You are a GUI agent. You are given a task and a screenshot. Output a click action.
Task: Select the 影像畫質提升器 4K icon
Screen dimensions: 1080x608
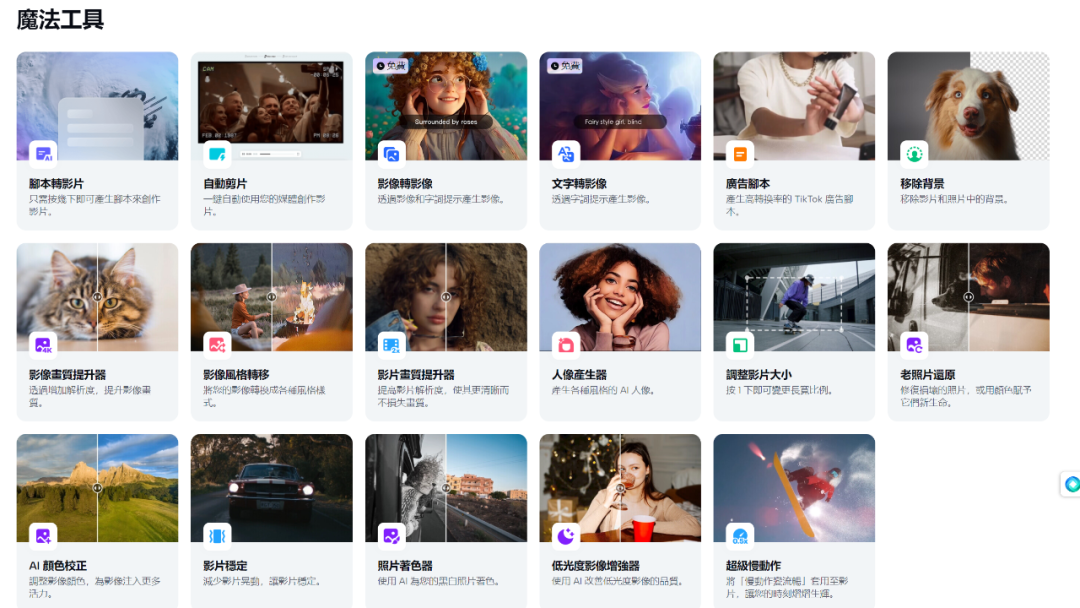pos(43,344)
